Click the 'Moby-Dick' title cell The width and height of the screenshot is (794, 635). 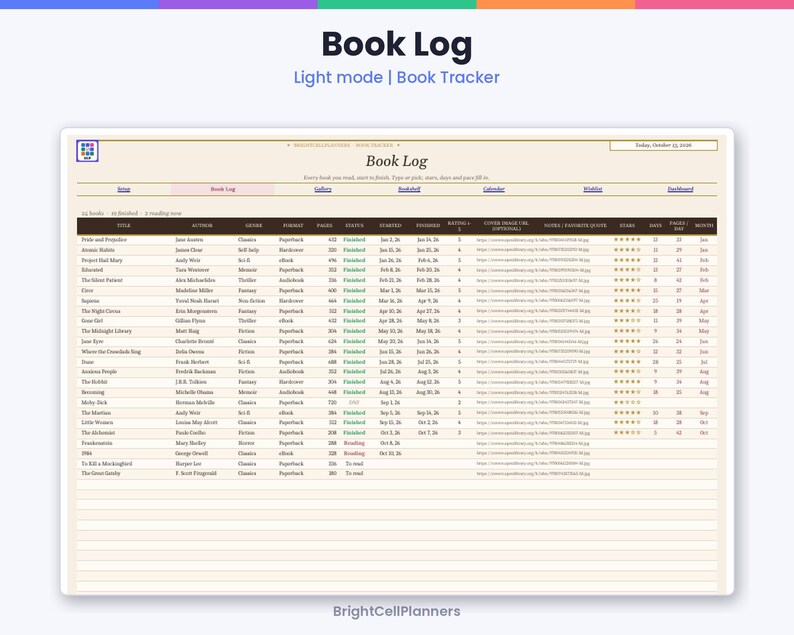pos(94,403)
